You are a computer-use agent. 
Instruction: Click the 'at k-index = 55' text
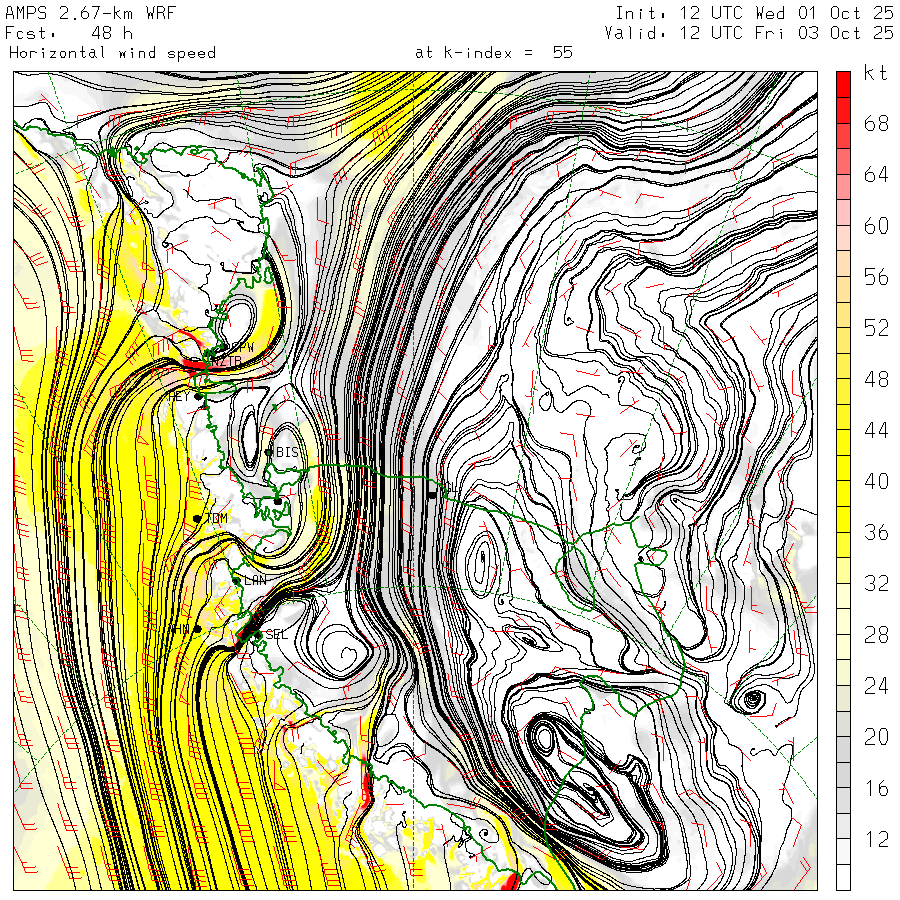tap(493, 53)
